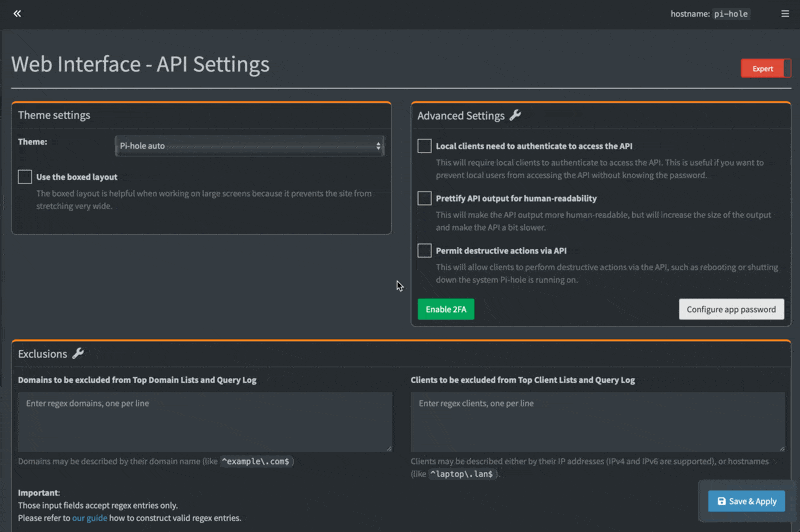The height and width of the screenshot is (532, 800).
Task: Click the ^example\.com$ code sample
Action: tap(256, 462)
